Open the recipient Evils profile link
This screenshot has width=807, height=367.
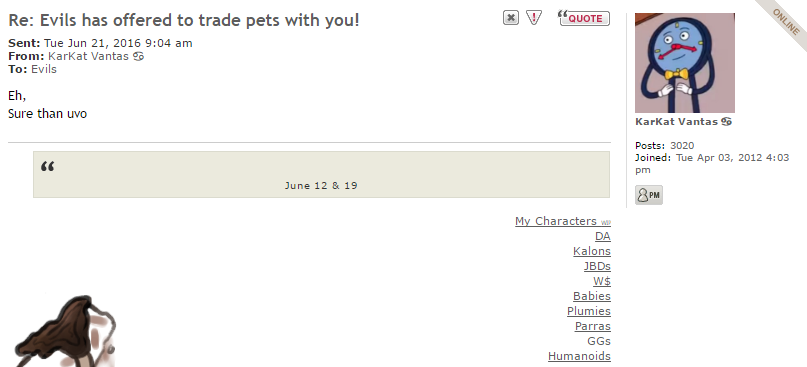point(44,69)
